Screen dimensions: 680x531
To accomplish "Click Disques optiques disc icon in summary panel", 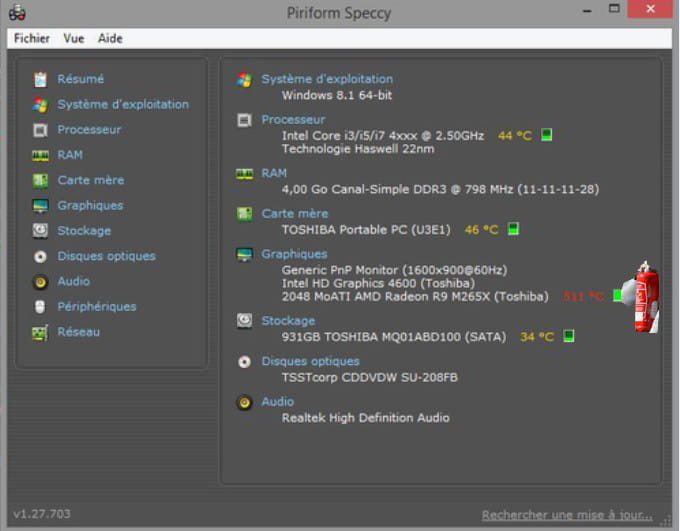I will click(x=244, y=361).
